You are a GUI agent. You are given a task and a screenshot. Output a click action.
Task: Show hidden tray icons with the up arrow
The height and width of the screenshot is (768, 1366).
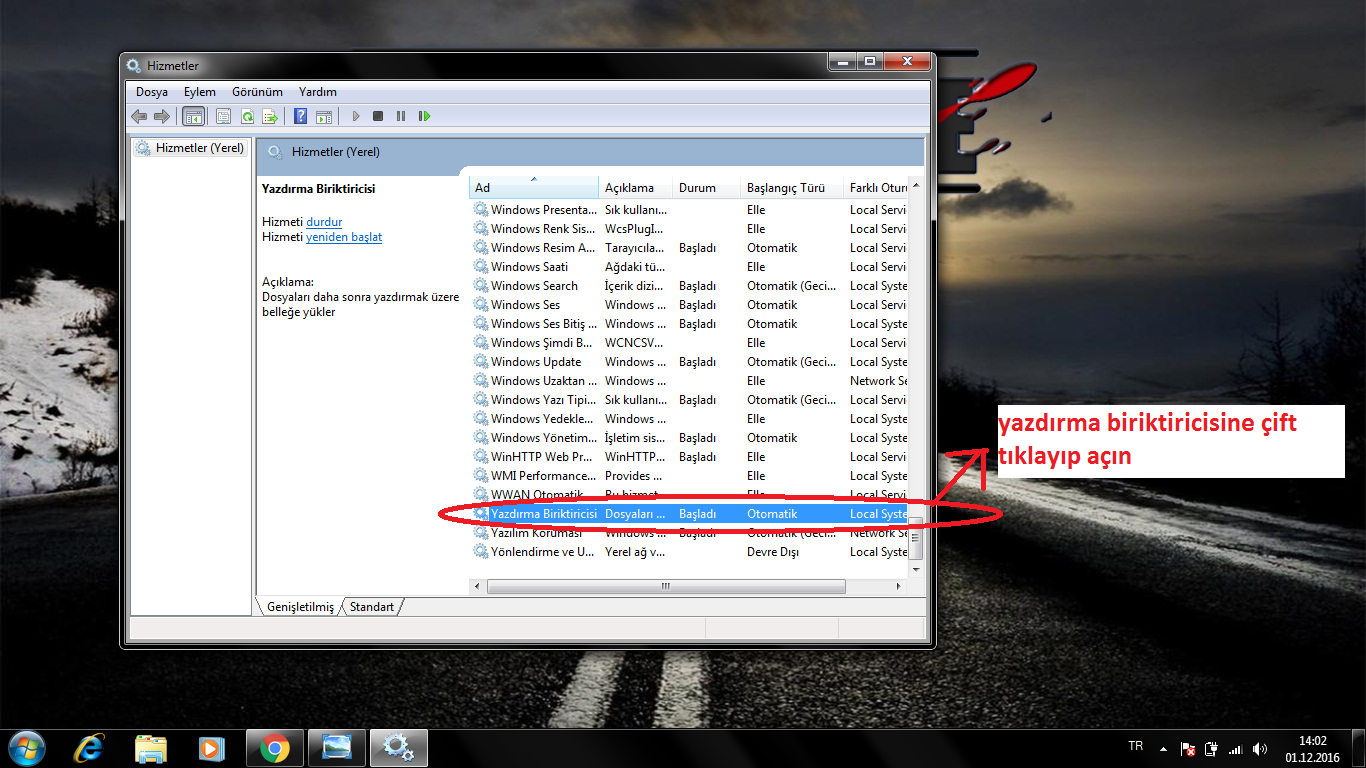[x=1163, y=749]
